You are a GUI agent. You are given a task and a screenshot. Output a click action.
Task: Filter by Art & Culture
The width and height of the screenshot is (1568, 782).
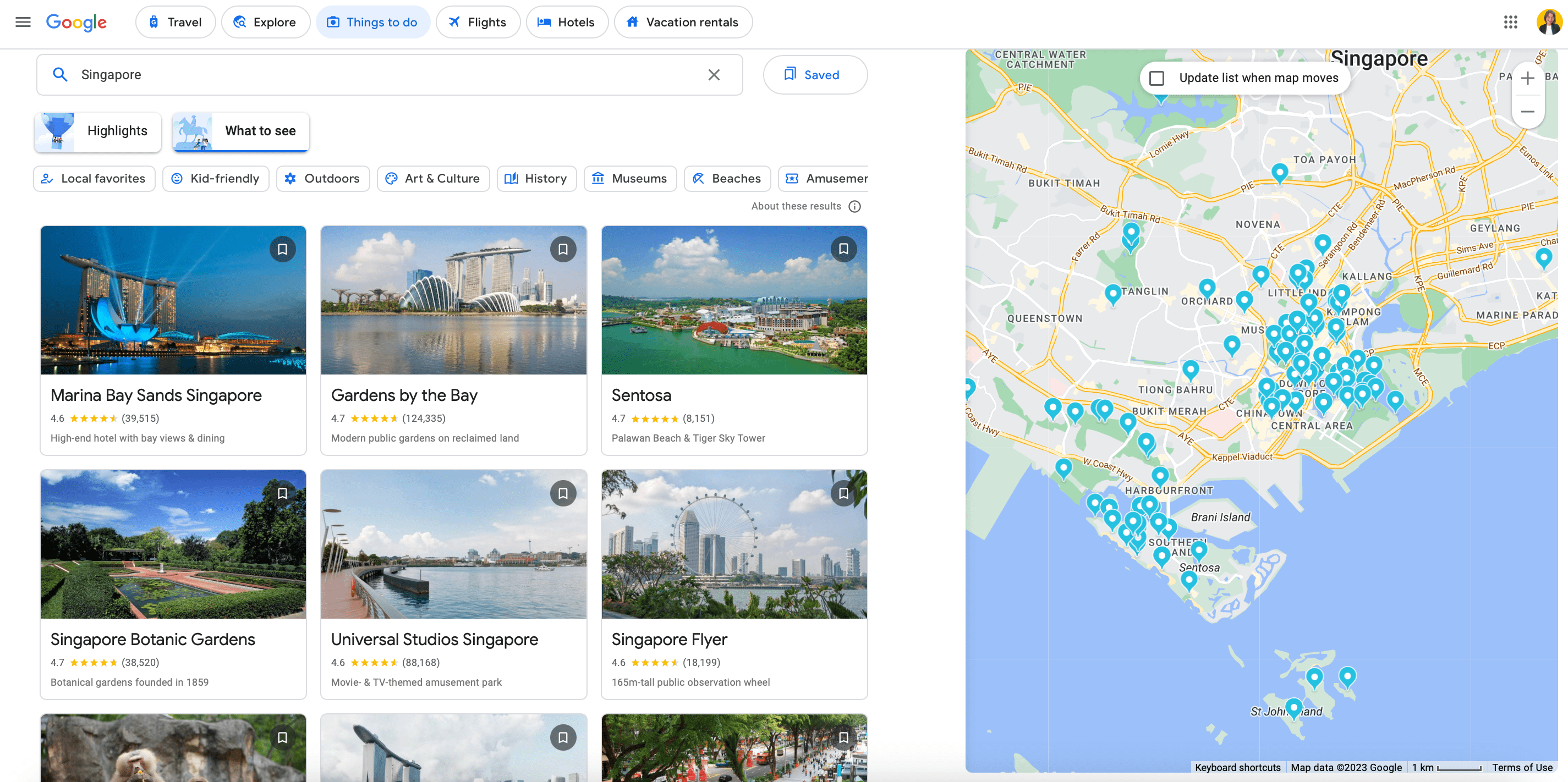pyautogui.click(x=433, y=179)
